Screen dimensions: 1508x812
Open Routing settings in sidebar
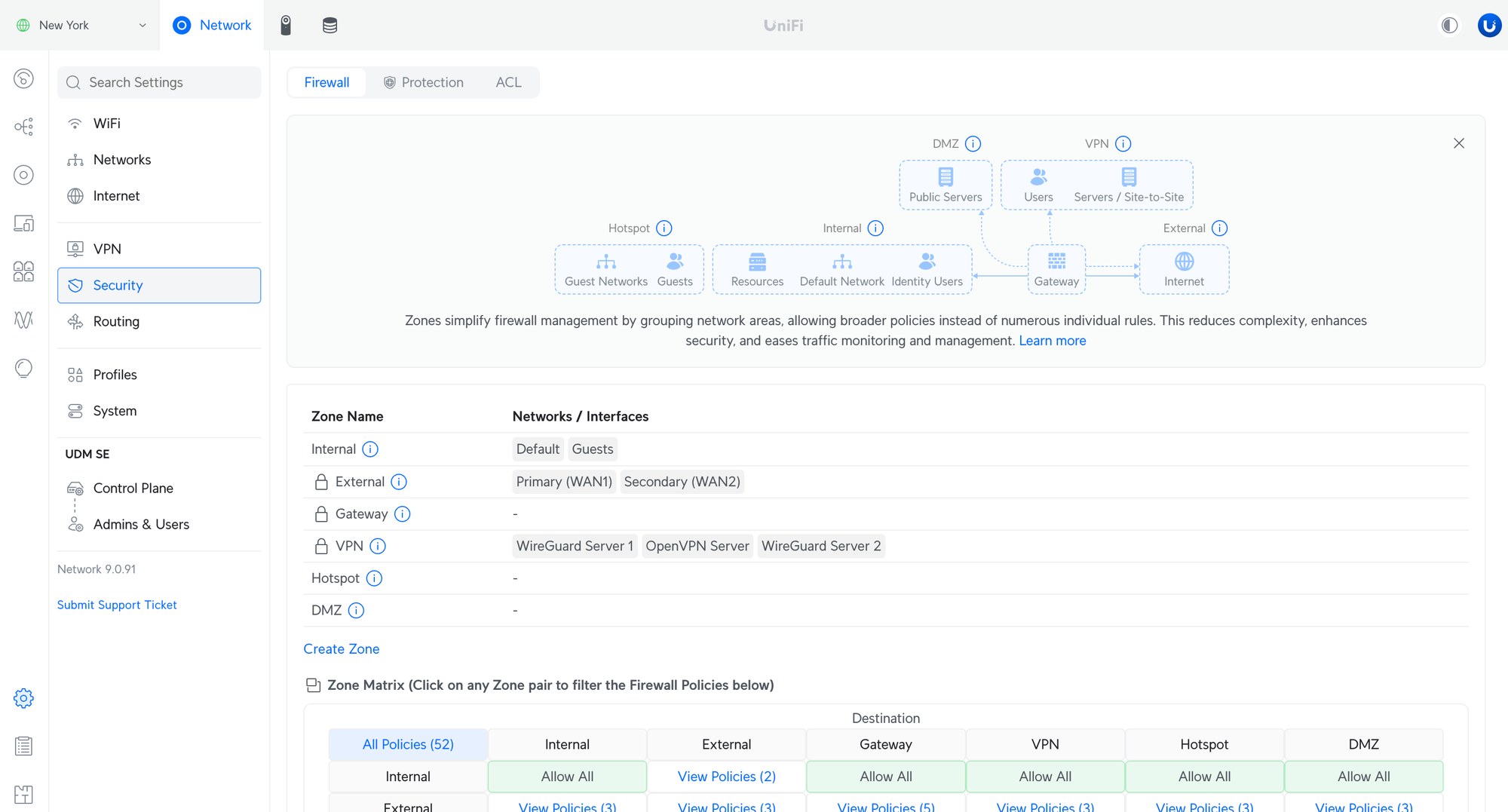click(116, 321)
